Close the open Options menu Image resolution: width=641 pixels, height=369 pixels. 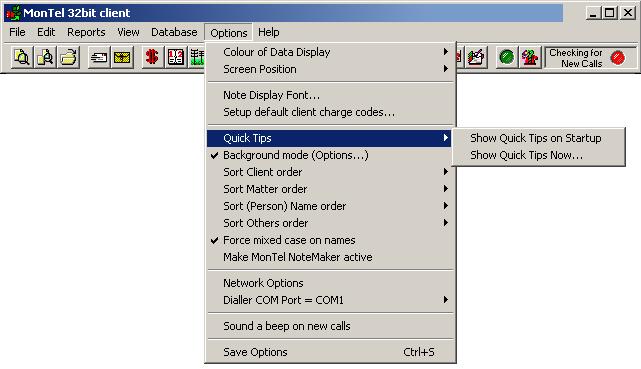(x=229, y=33)
